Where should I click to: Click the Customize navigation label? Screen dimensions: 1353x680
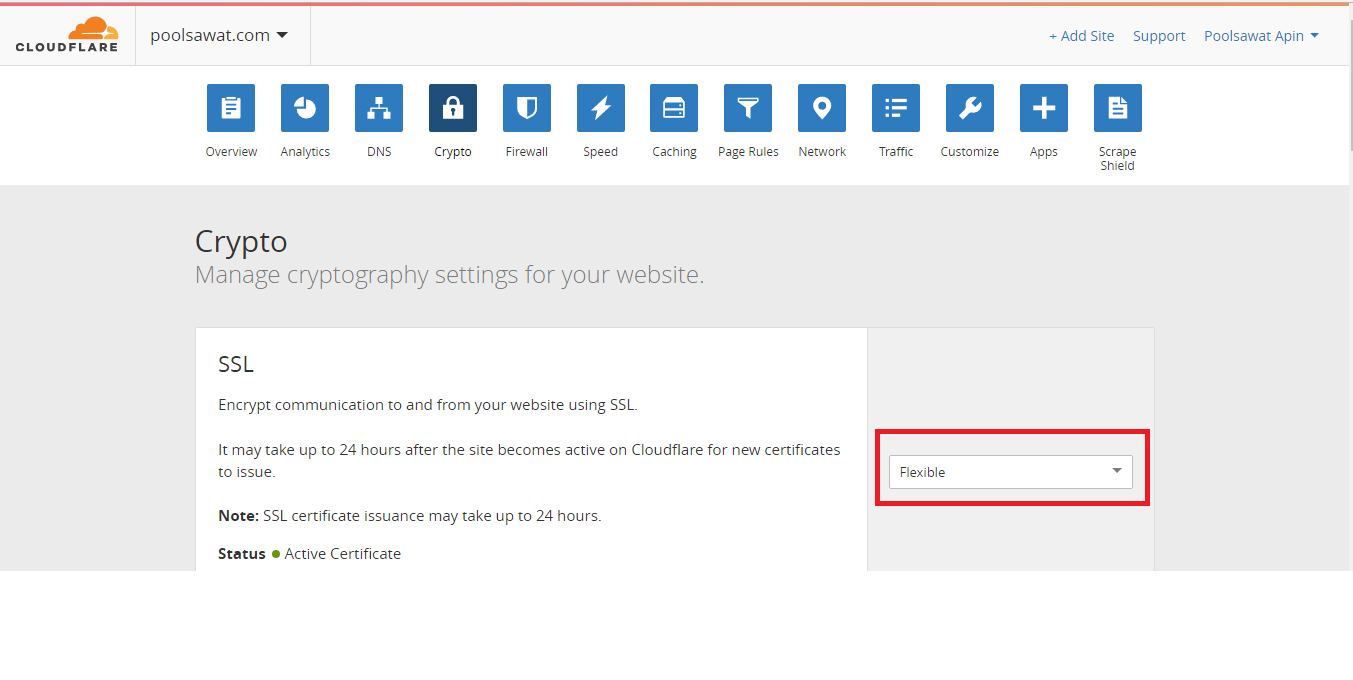coord(970,152)
